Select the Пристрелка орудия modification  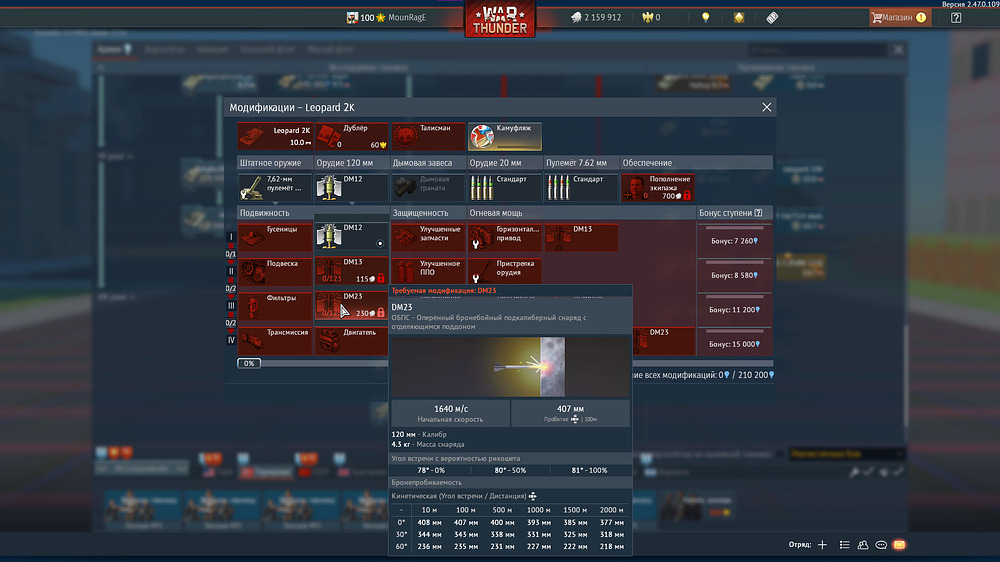[504, 270]
